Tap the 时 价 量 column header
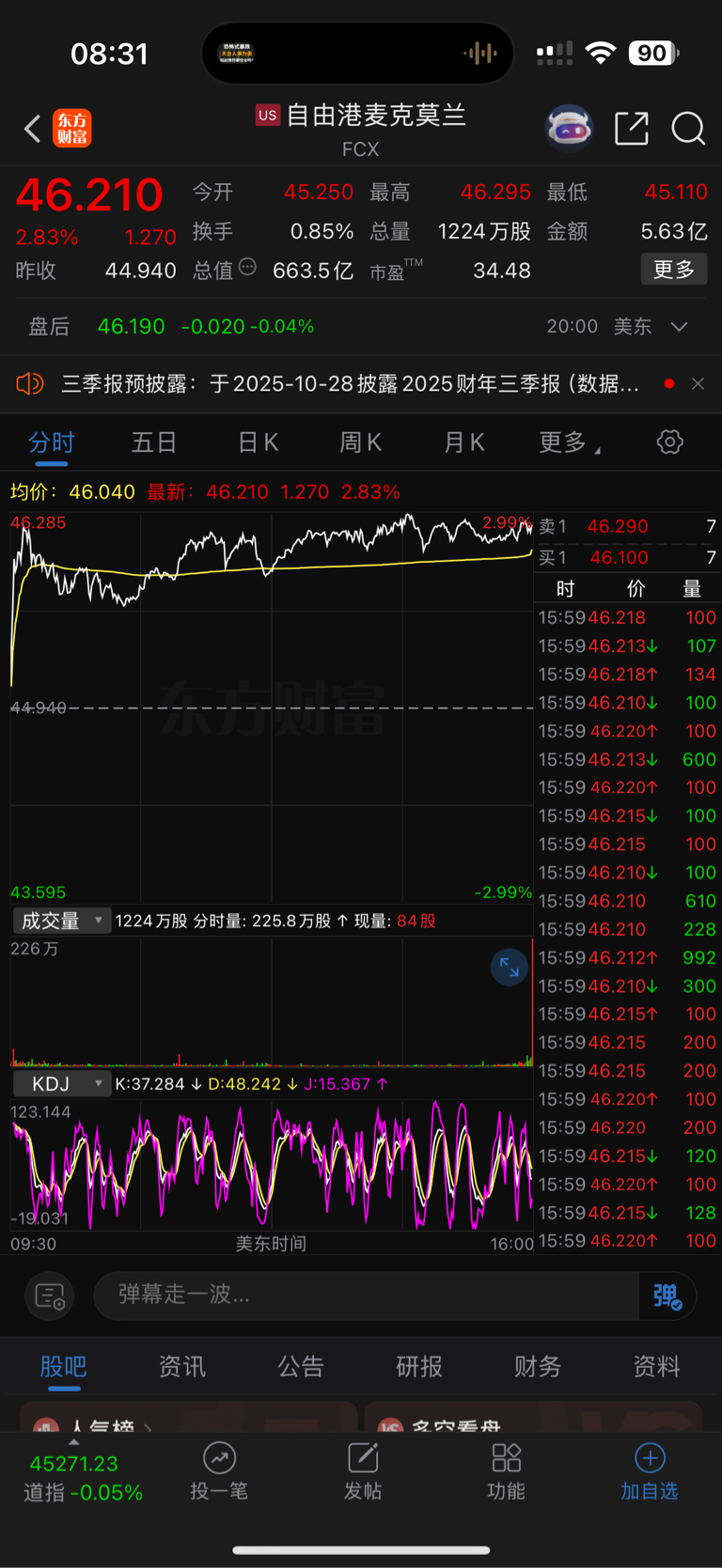 (627, 588)
